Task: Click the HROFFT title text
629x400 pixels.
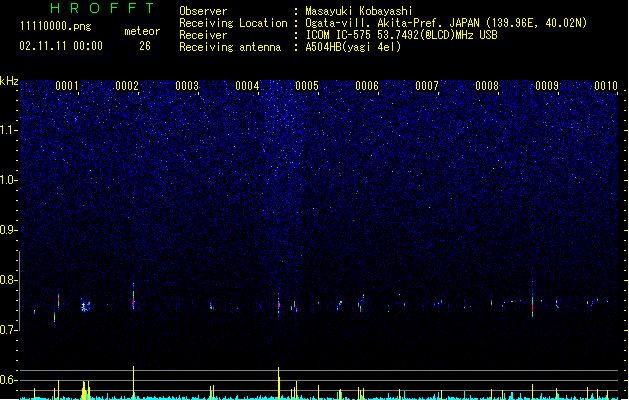Action: (102, 8)
